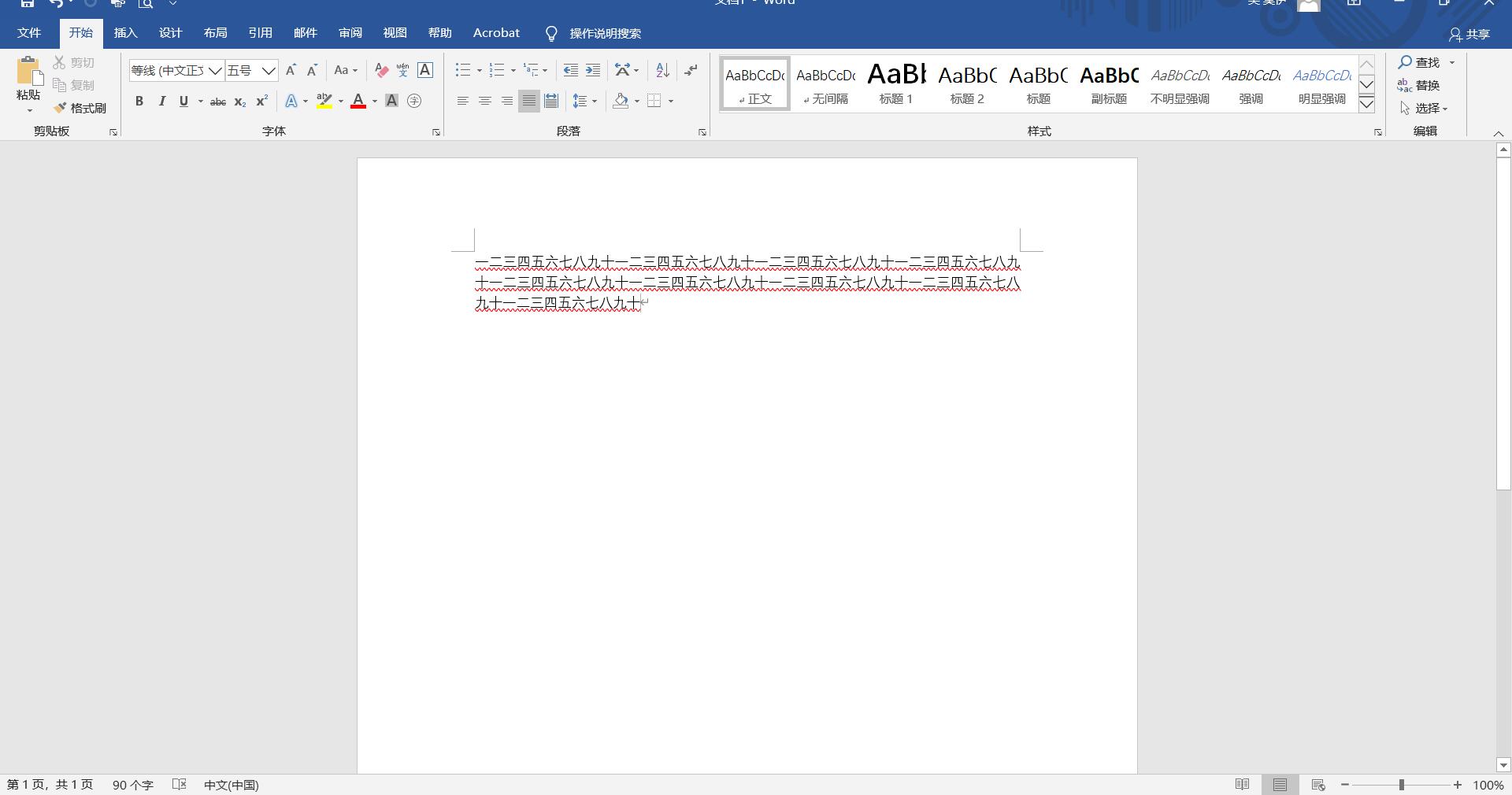Apply distributed alignment (分散对齐)
The image size is (1512, 795).
pos(551,101)
